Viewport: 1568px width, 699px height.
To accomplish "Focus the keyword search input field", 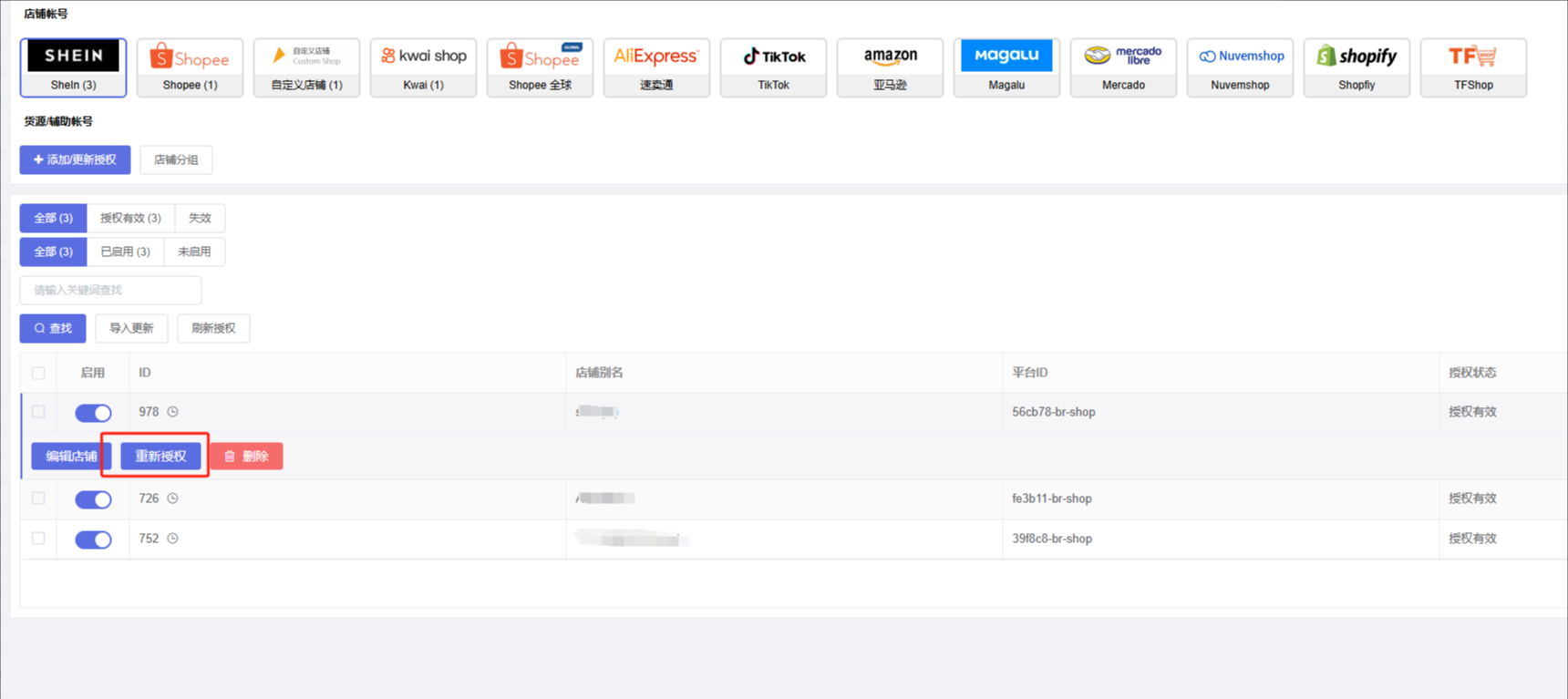I will [110, 290].
